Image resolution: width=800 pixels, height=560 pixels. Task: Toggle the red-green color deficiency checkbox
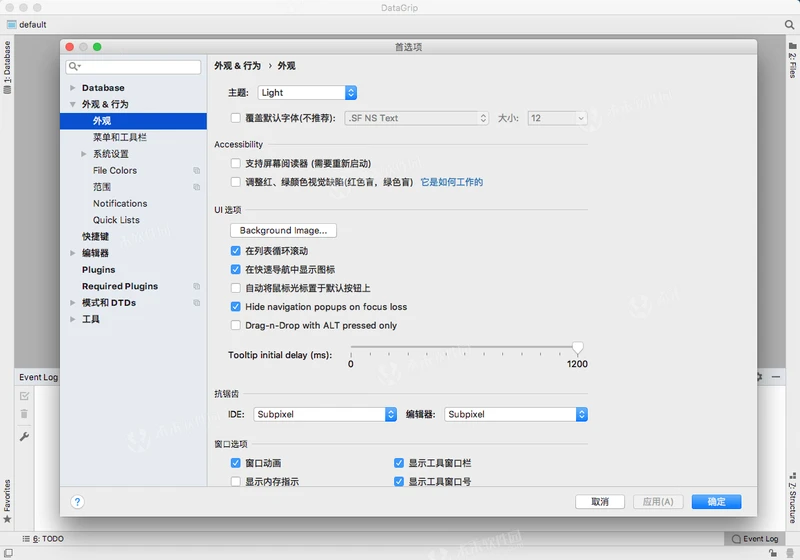coord(235,182)
